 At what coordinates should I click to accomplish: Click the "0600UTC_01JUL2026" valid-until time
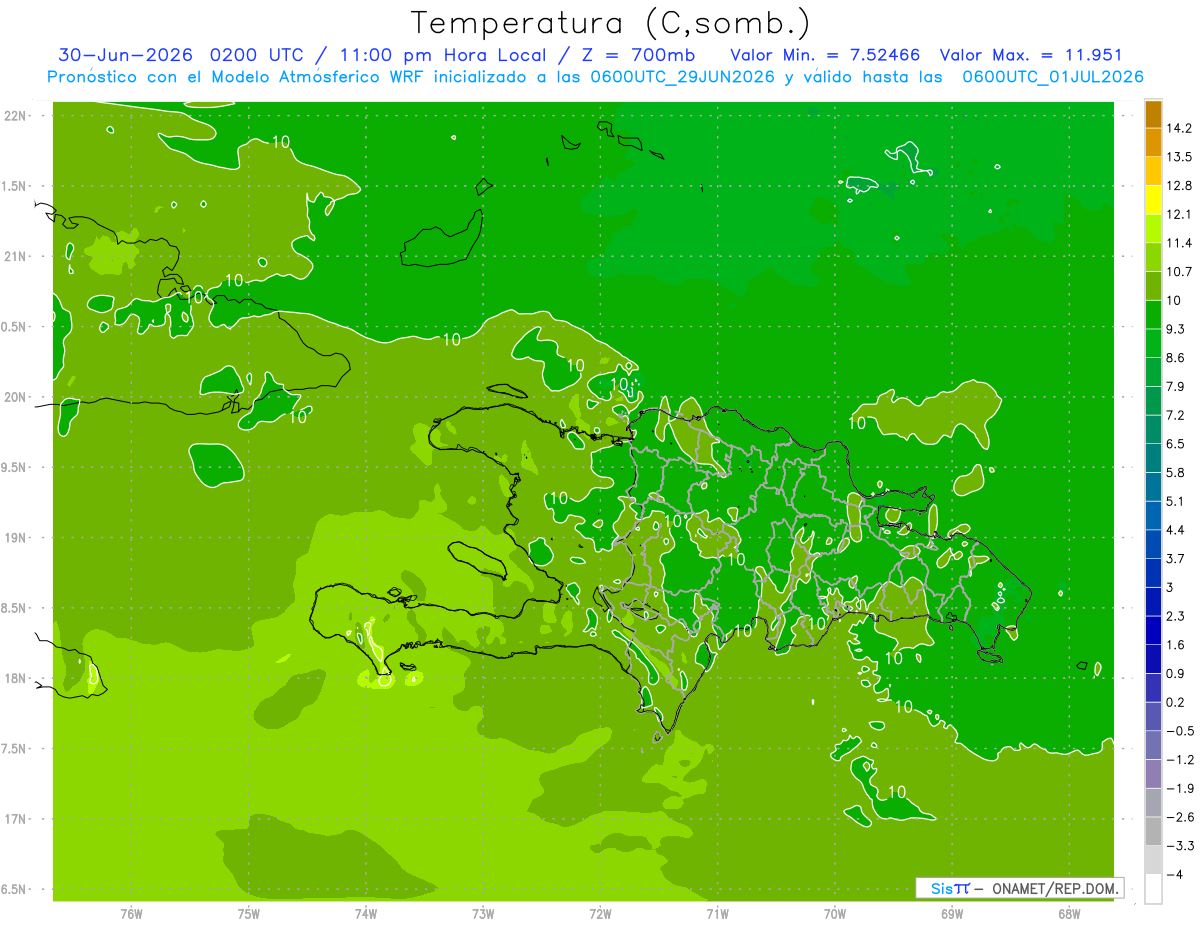click(1053, 77)
